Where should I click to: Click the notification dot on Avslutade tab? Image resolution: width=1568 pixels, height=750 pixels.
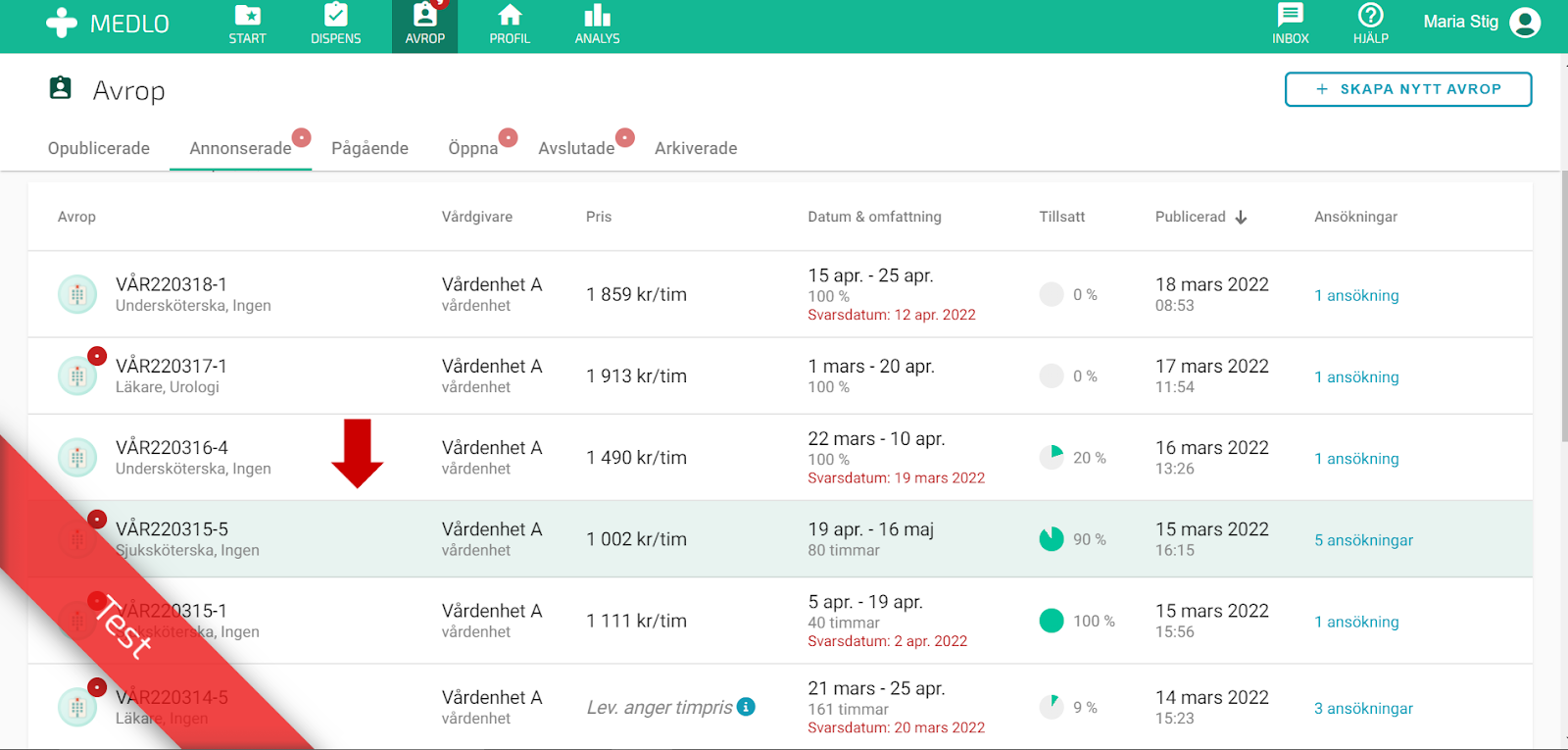point(625,137)
